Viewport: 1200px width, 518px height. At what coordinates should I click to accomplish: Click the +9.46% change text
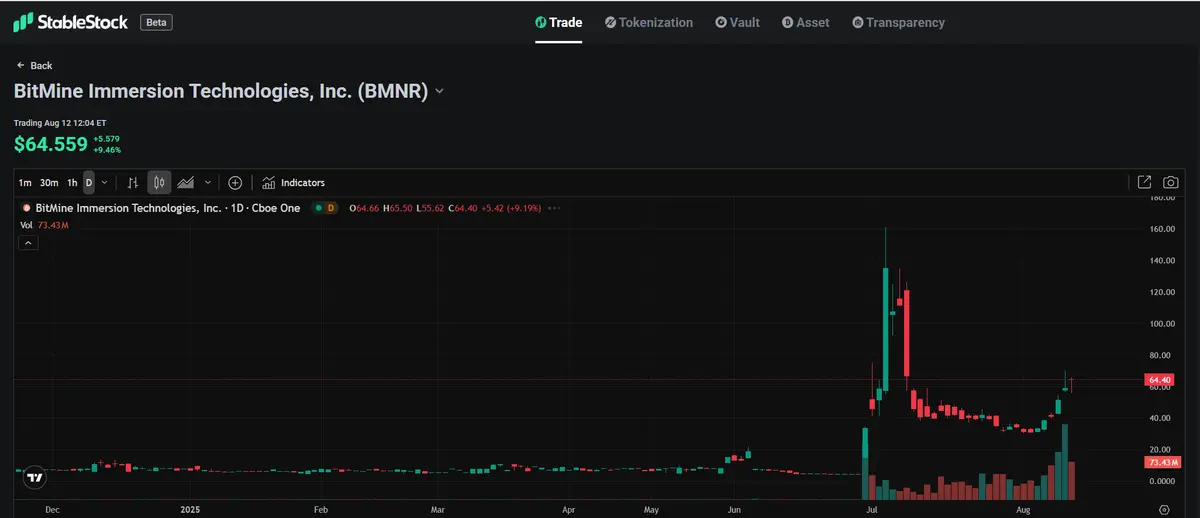click(x=107, y=150)
